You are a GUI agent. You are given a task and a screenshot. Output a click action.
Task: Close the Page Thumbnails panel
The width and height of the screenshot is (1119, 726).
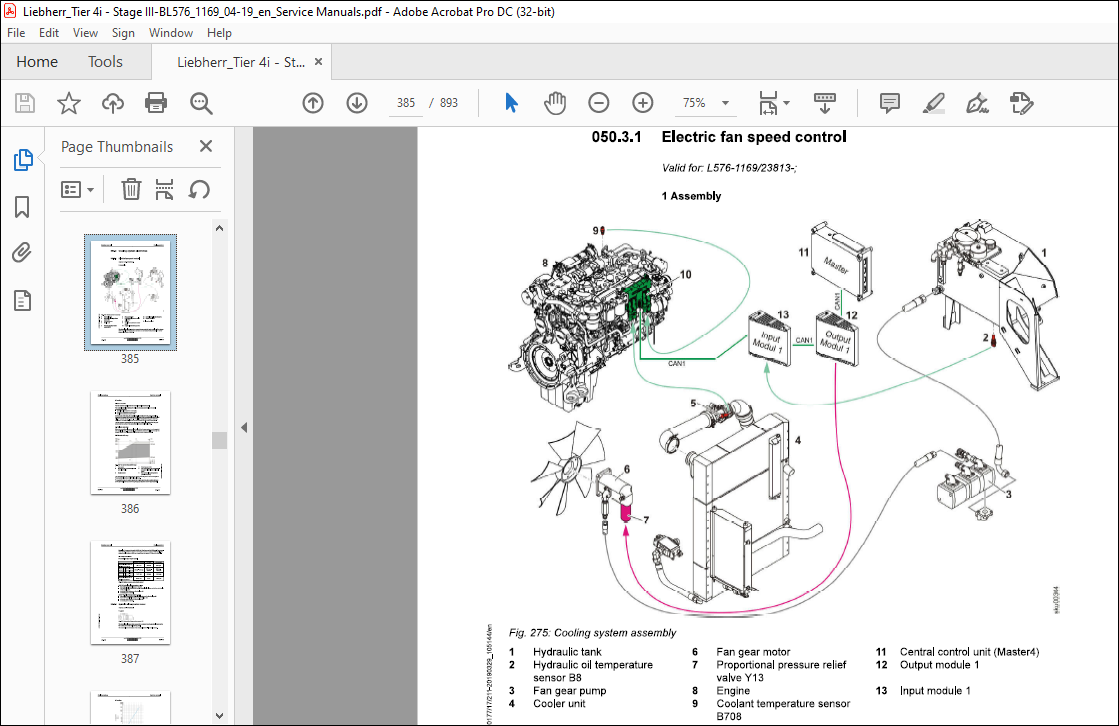pos(206,146)
